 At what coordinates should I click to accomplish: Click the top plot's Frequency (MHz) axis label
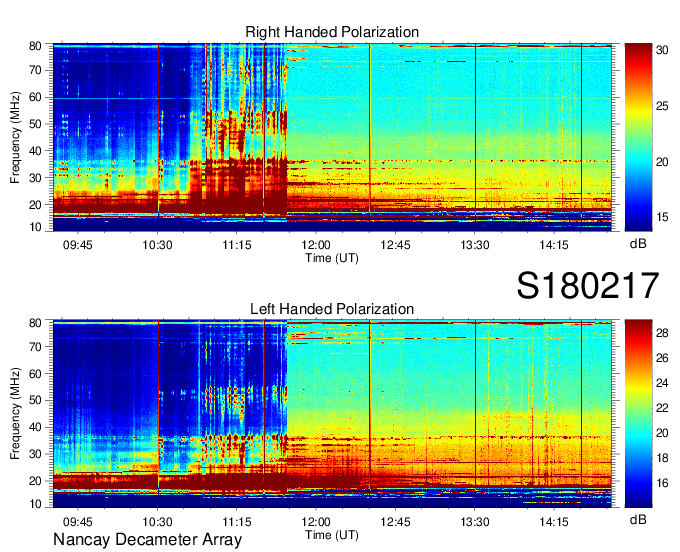[15, 137]
